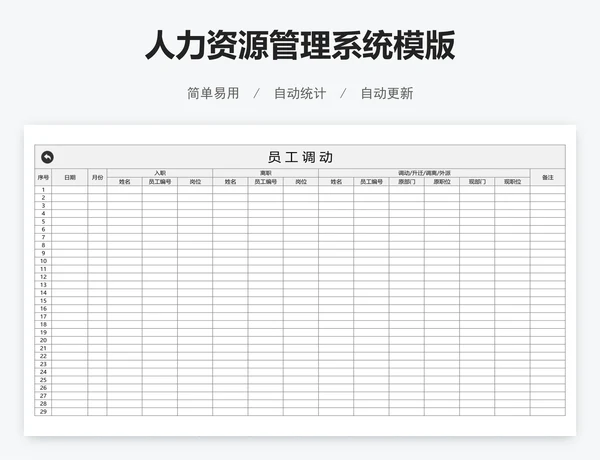Select row number 10 cell

tap(43, 261)
